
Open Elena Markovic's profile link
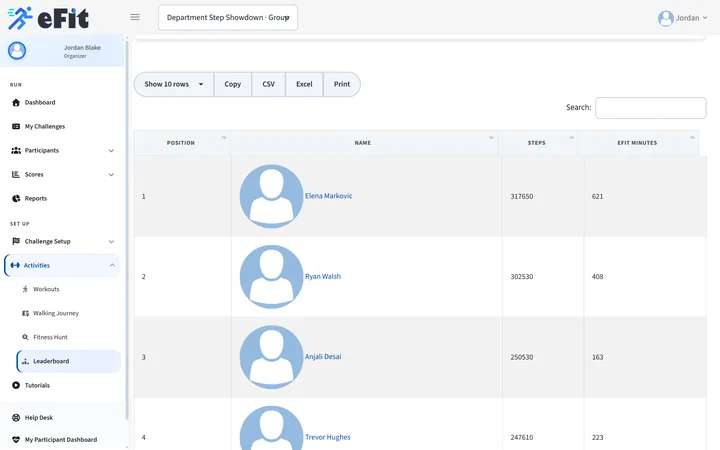point(328,196)
